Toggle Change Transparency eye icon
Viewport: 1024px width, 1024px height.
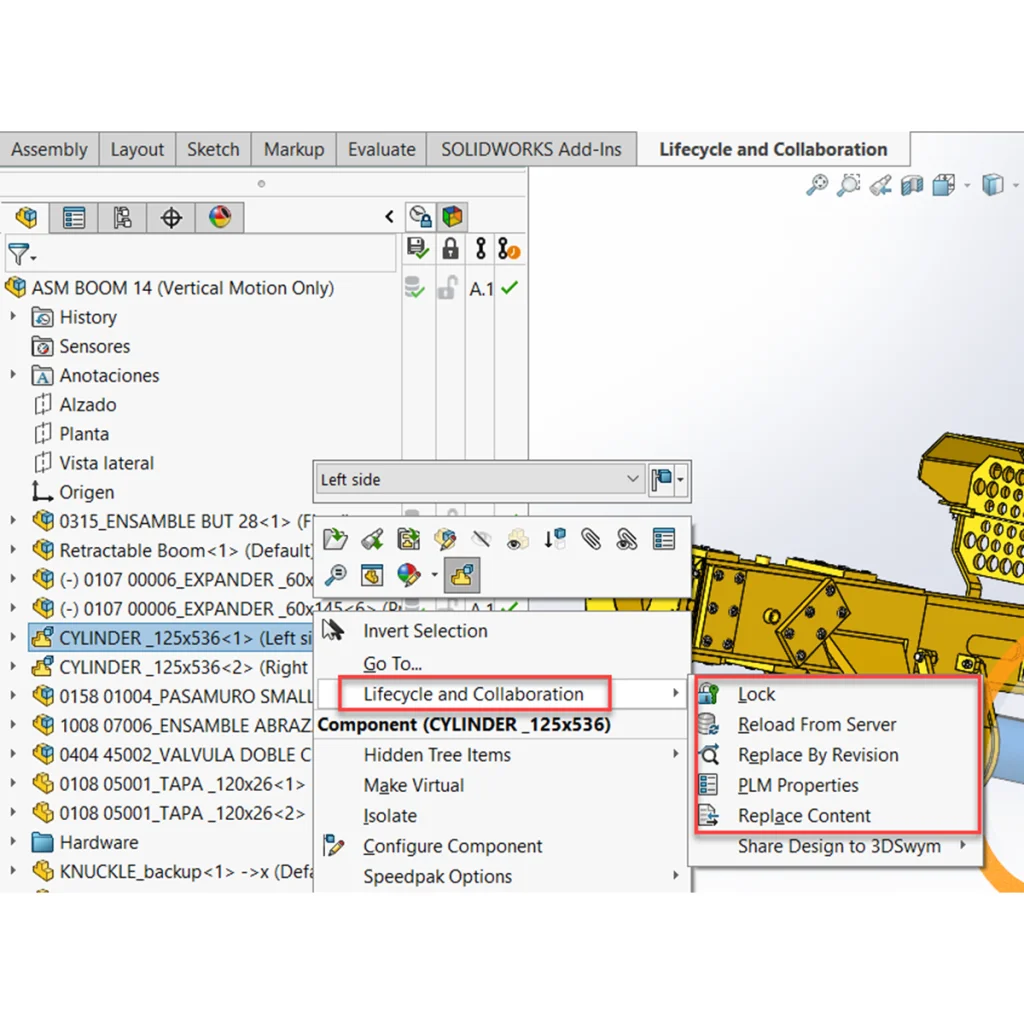517,540
